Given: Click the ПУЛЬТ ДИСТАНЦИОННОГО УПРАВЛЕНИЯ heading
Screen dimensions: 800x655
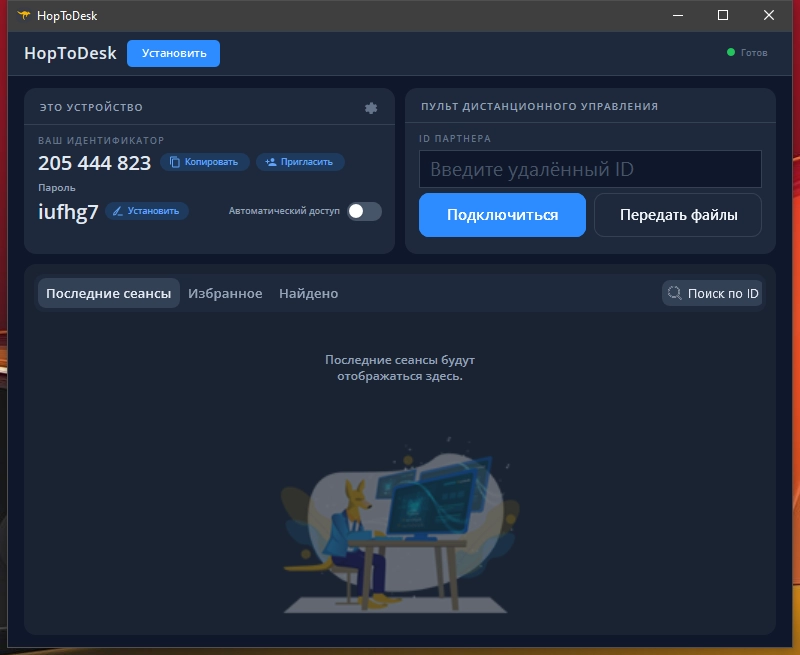Looking at the screenshot, I should click(x=539, y=106).
